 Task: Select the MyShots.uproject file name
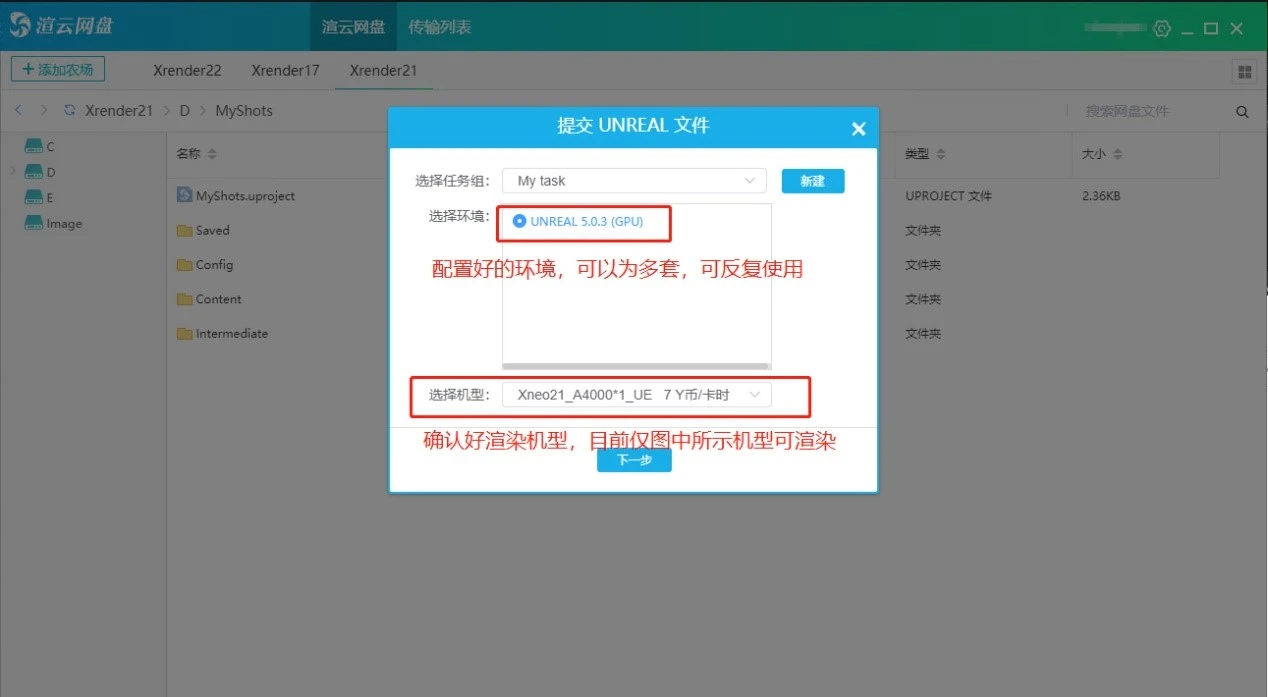pyautogui.click(x=245, y=196)
